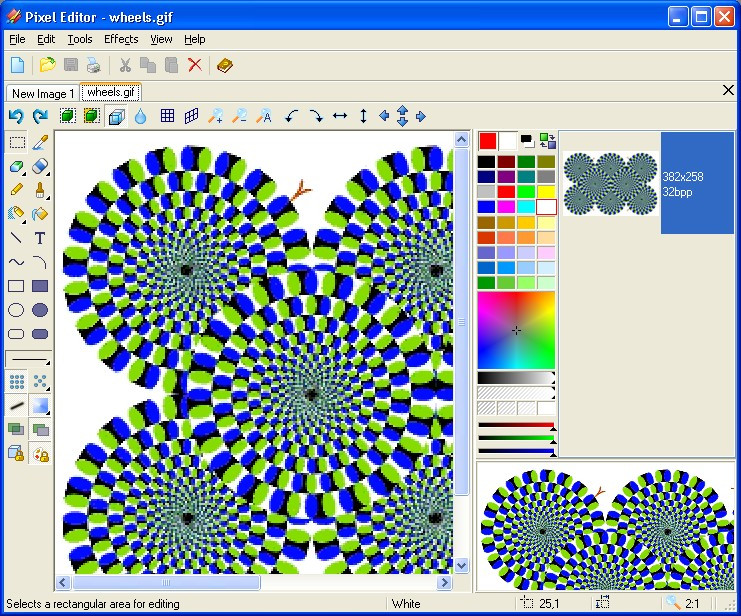The height and width of the screenshot is (616, 741).
Task: Toggle the perspective grid display
Action: (x=191, y=116)
